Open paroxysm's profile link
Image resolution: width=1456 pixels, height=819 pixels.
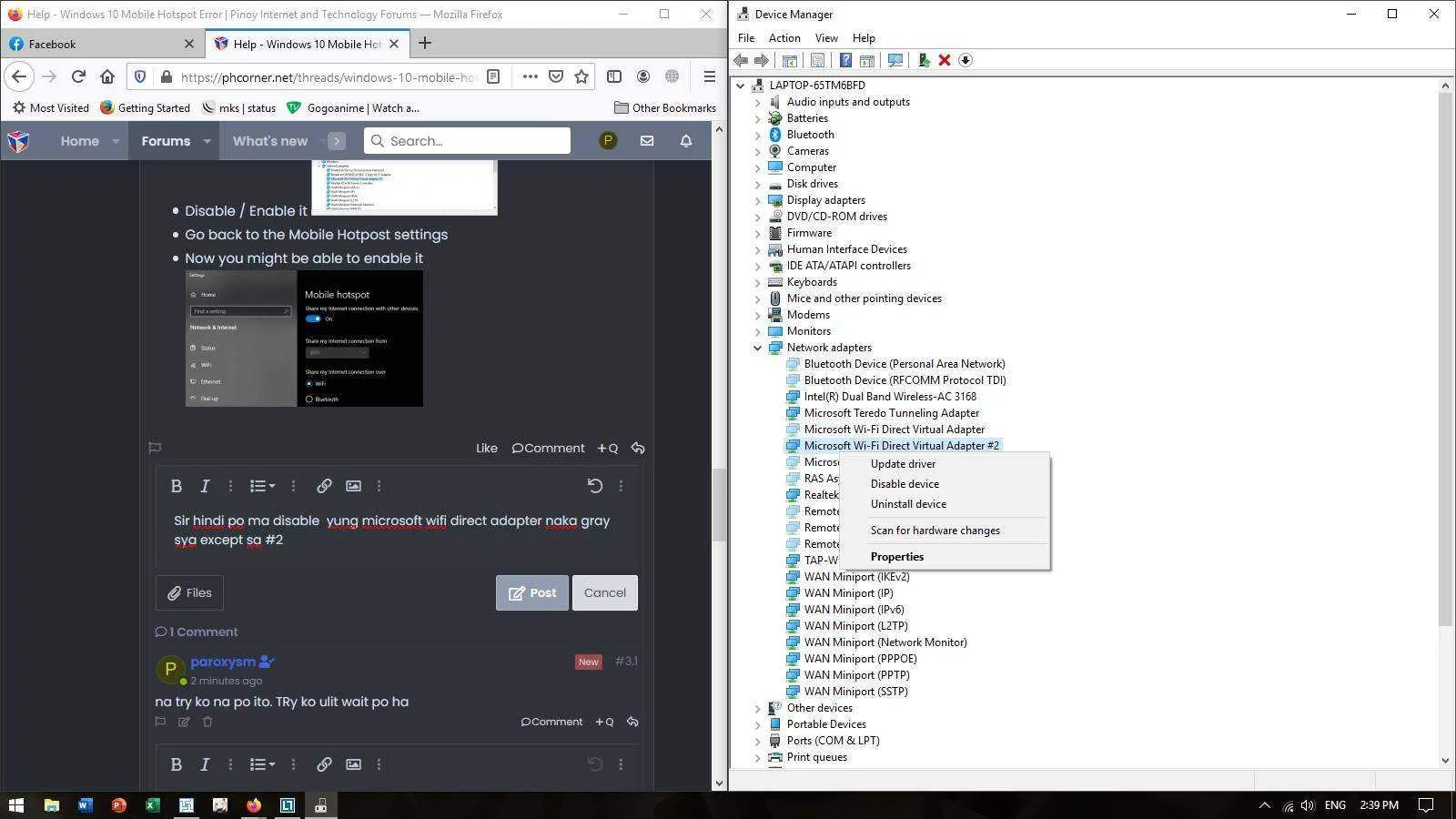[x=223, y=662]
